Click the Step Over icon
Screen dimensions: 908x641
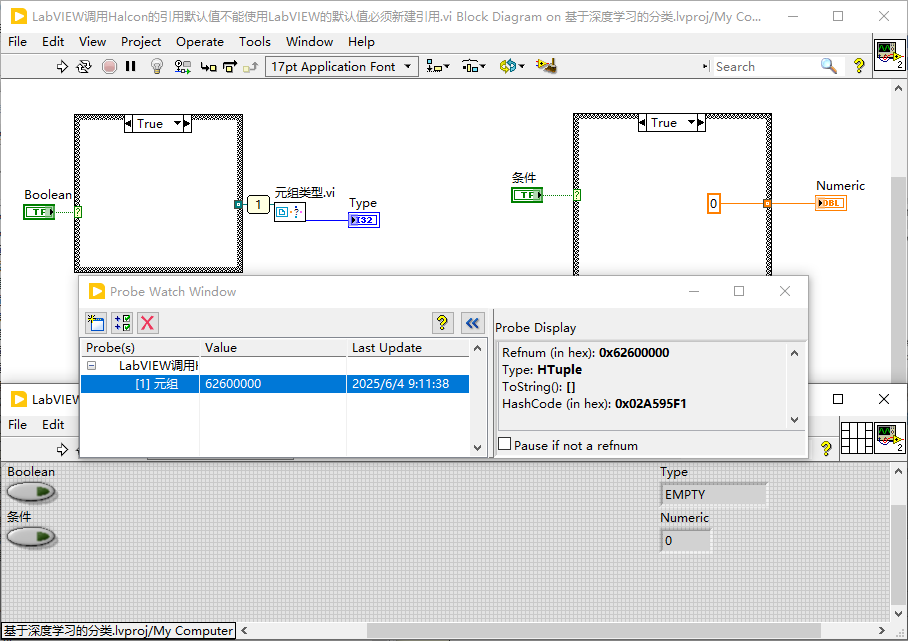pyautogui.click(x=230, y=67)
